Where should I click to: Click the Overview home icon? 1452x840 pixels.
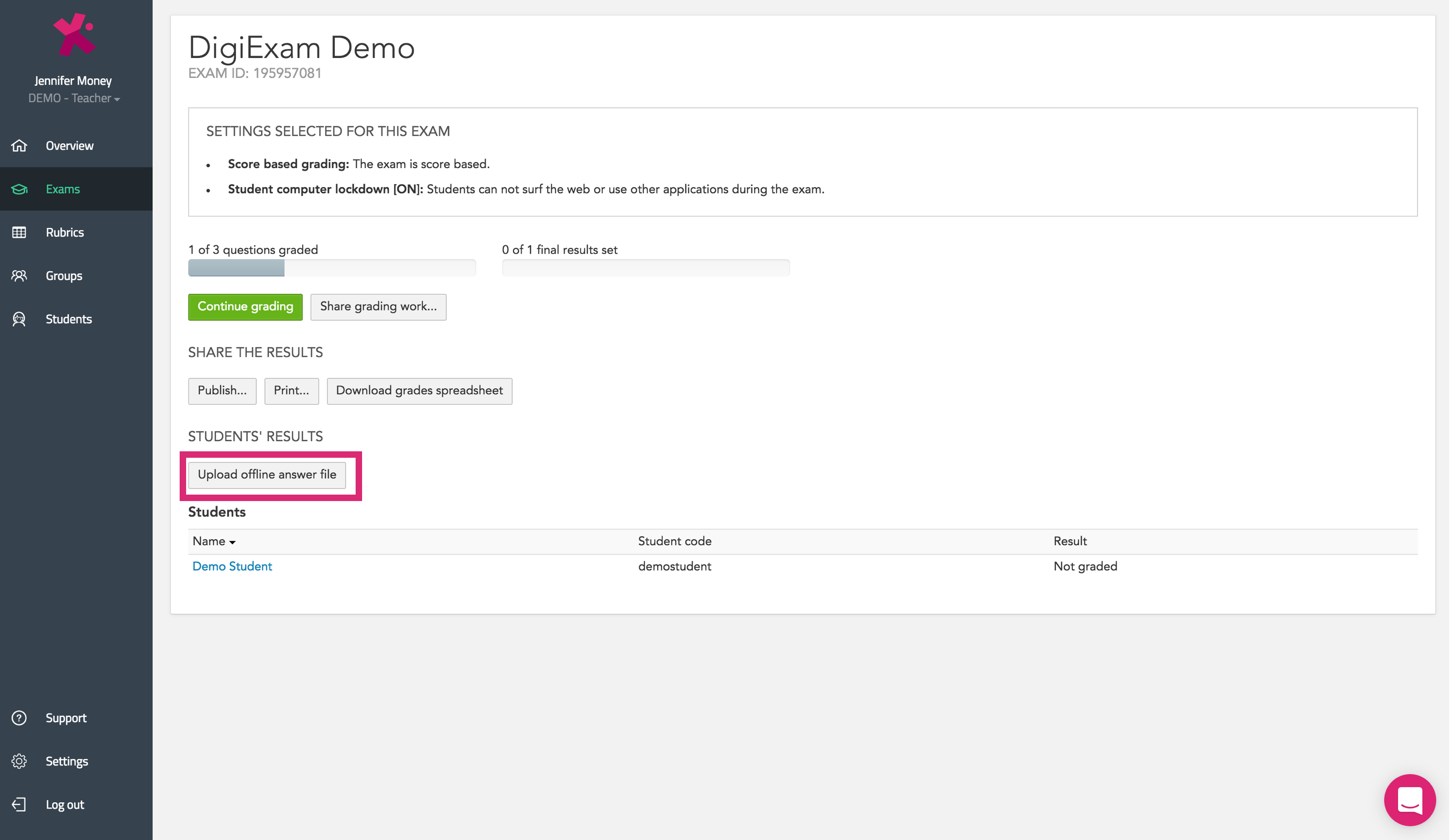click(19, 145)
